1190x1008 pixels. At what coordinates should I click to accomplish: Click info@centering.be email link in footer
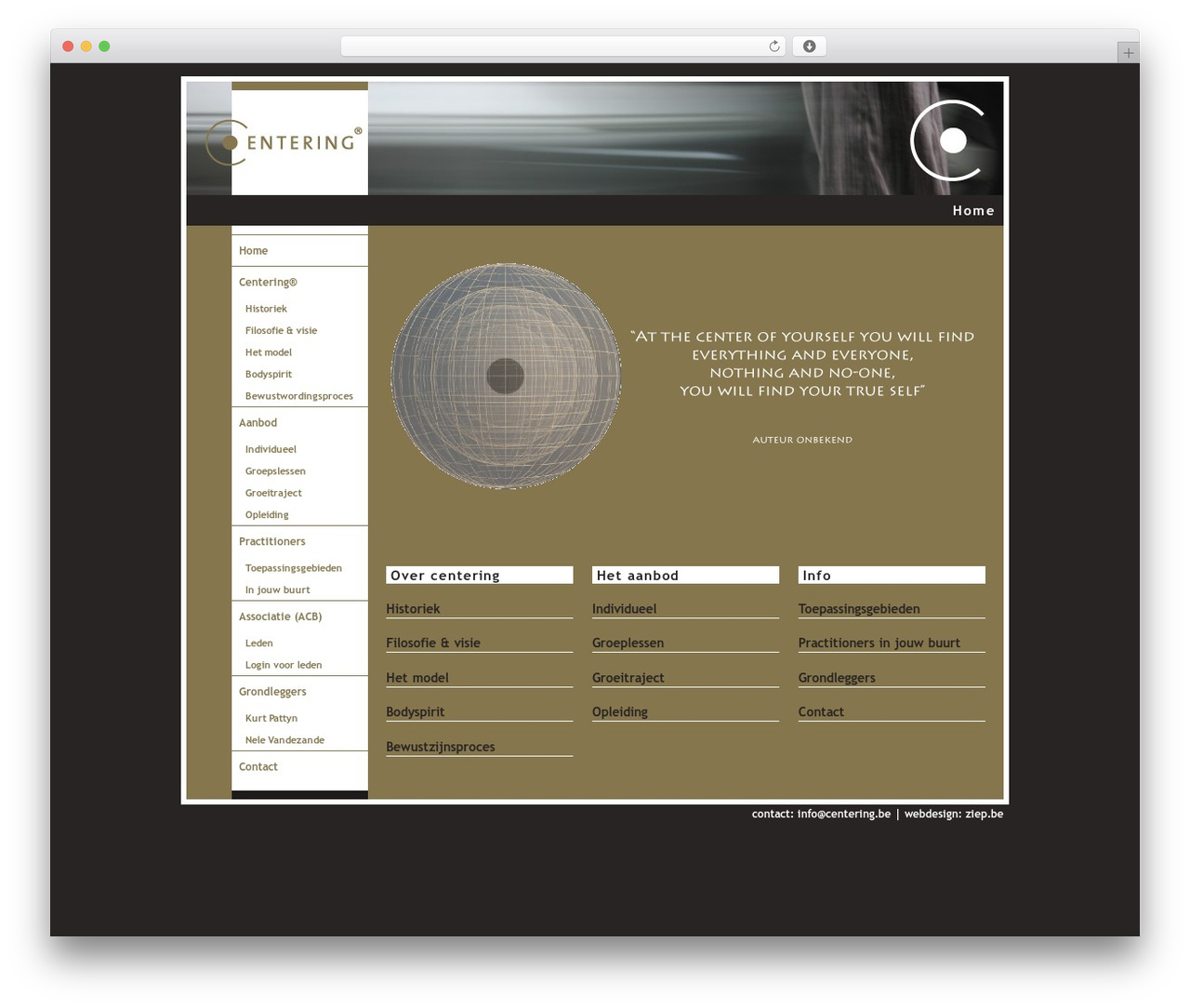tap(843, 815)
